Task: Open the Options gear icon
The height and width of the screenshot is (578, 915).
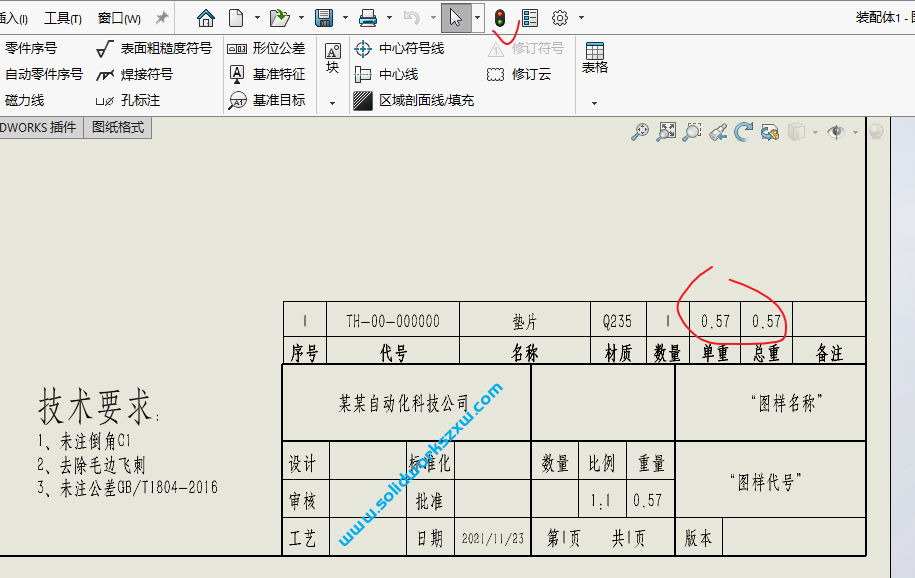Action: tap(560, 18)
